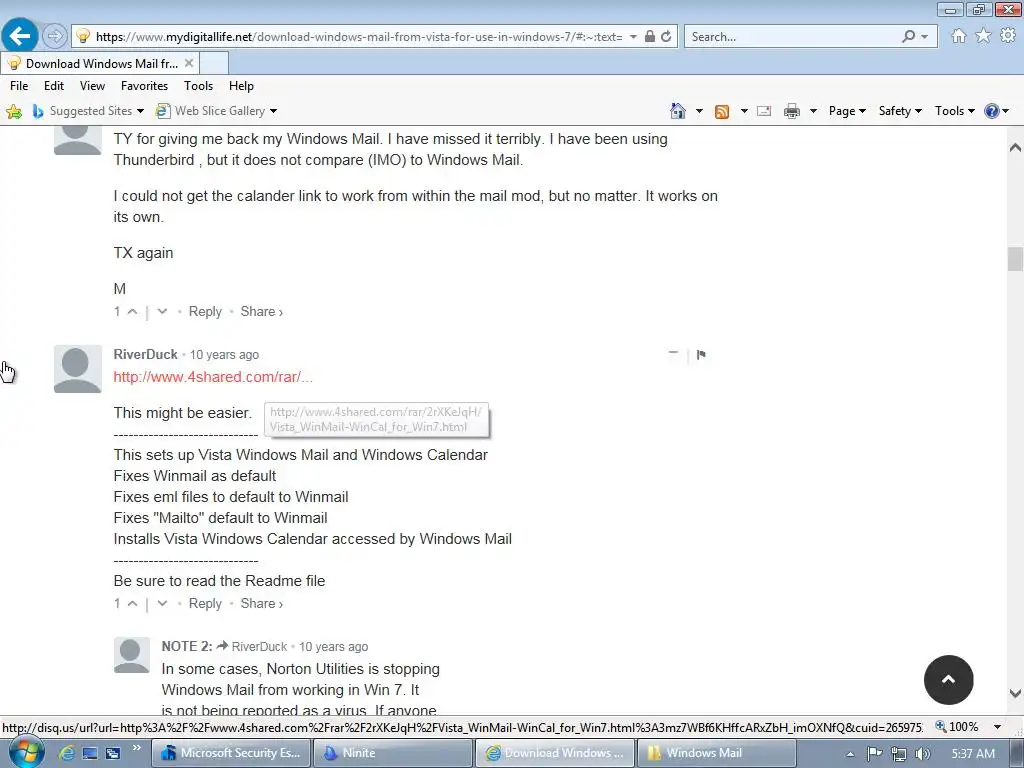Share RiverDuck's comment
The height and width of the screenshot is (768, 1024).
click(x=261, y=604)
